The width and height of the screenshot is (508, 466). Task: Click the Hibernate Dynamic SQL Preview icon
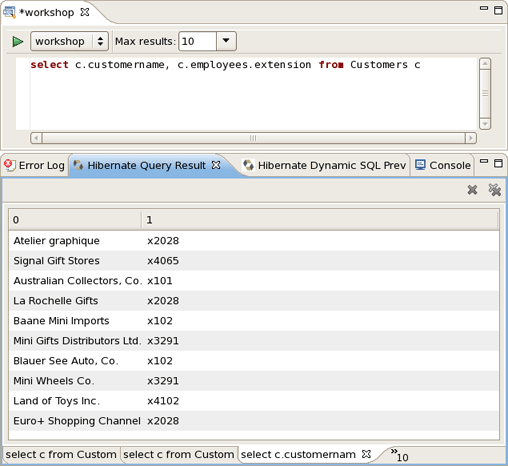[248, 165]
